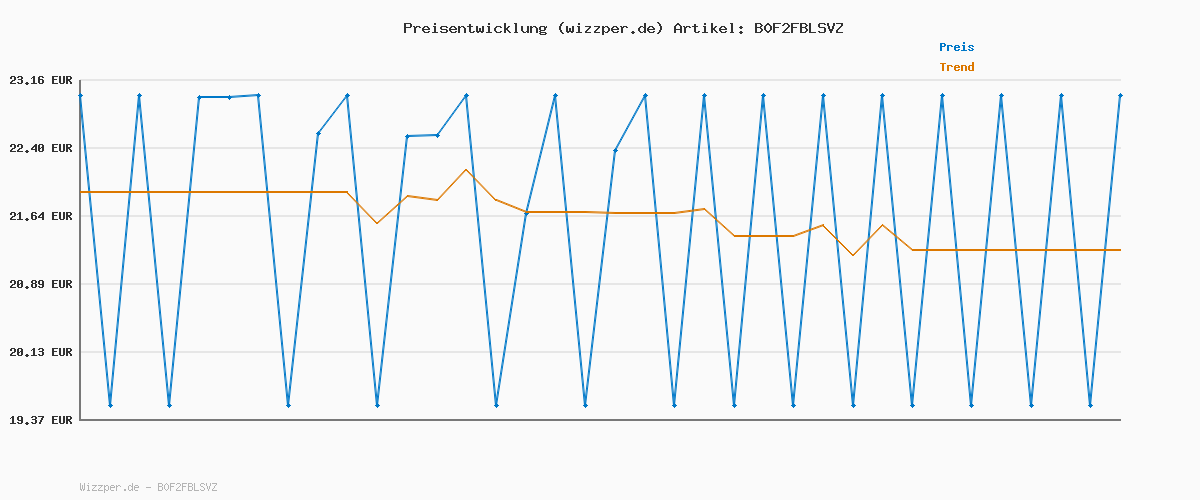Click the first dip in the orange trend line

point(377,223)
